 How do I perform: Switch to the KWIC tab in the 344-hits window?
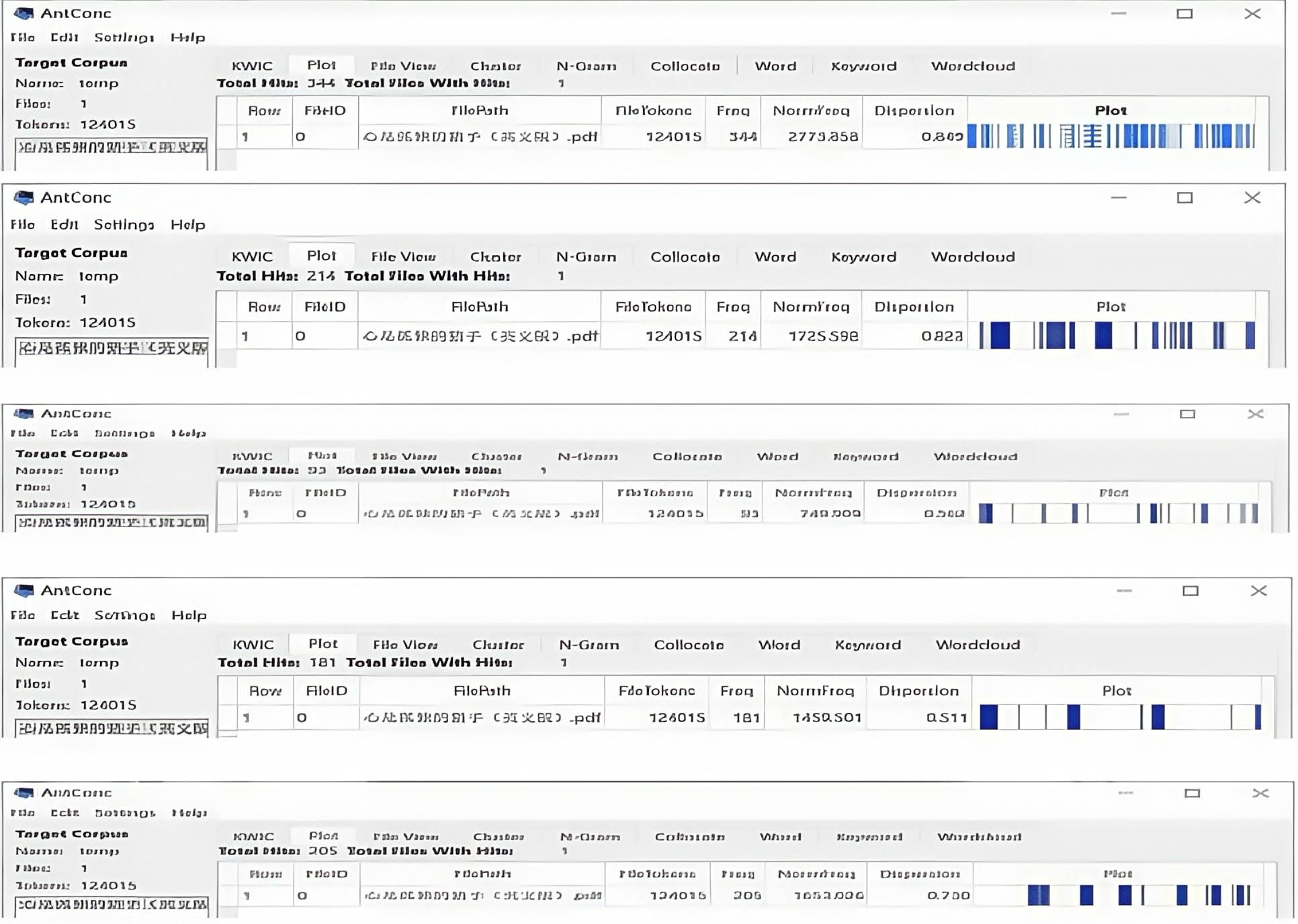coord(252,66)
